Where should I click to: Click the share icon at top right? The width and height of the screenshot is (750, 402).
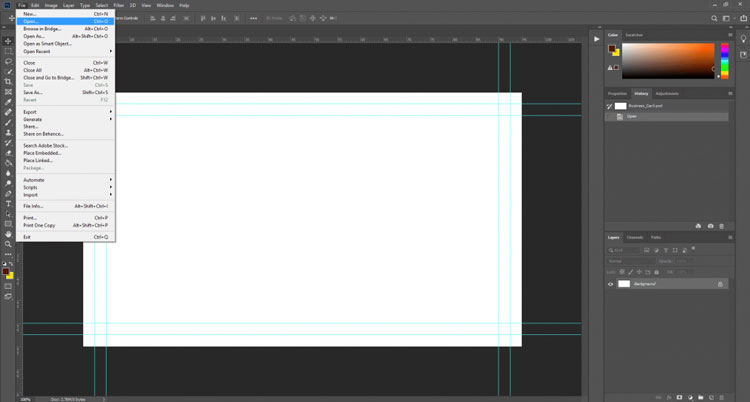(745, 18)
